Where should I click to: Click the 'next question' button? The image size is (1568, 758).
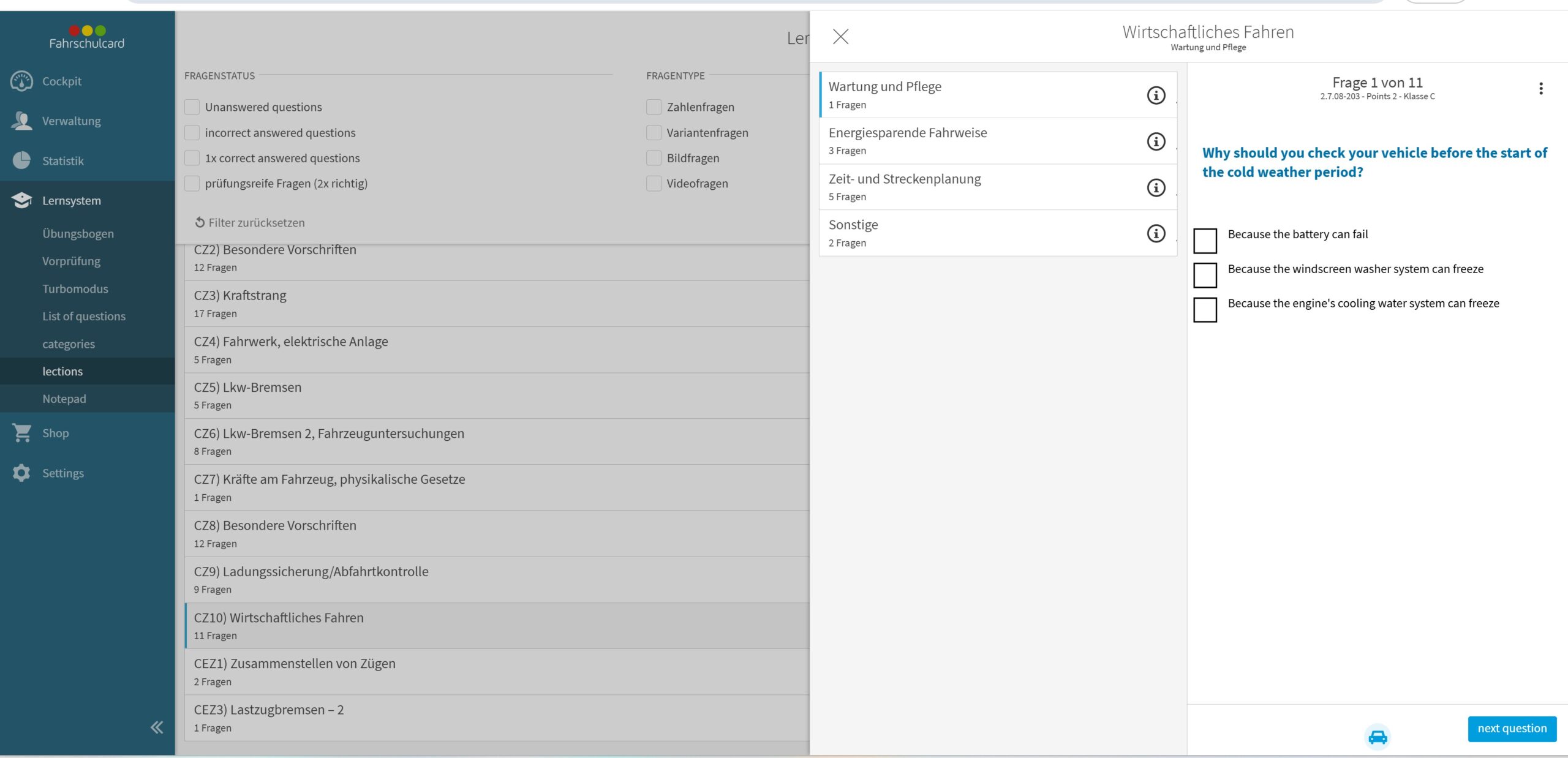point(1512,729)
